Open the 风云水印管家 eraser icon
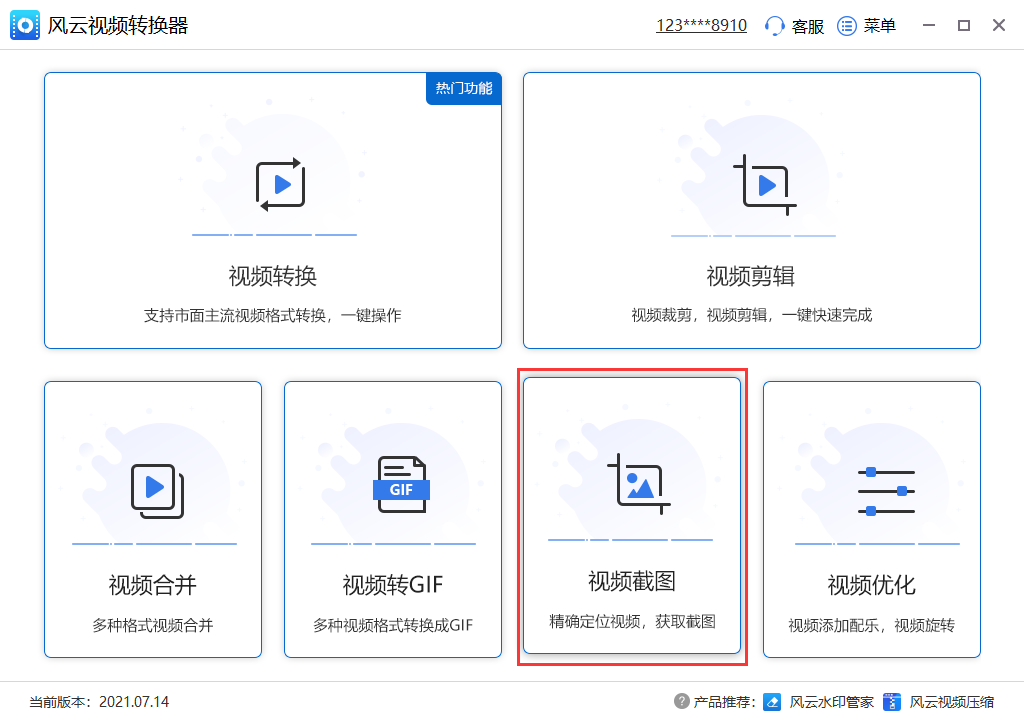This screenshot has height=720, width=1024. click(x=772, y=702)
